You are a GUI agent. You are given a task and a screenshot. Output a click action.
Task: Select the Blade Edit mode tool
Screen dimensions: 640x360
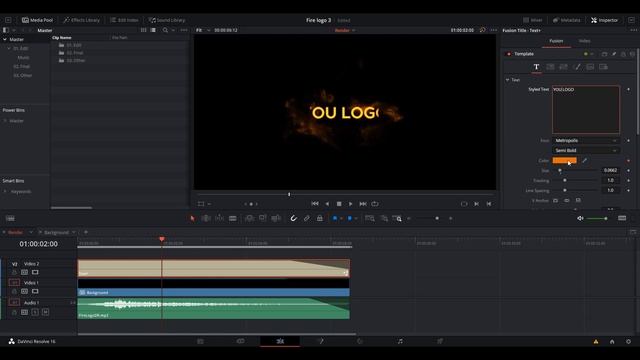pos(233,218)
